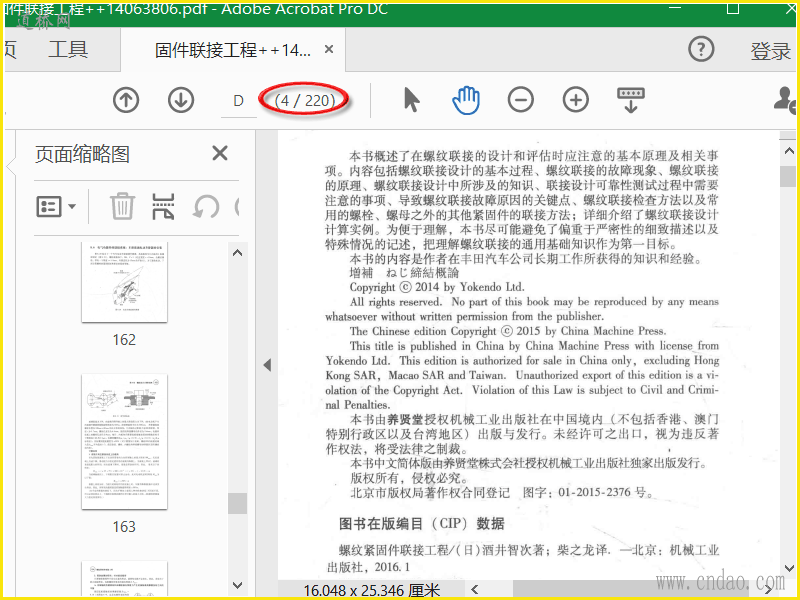This screenshot has height=600, width=800.
Task: Open the 工具 tab
Action: pos(68,49)
